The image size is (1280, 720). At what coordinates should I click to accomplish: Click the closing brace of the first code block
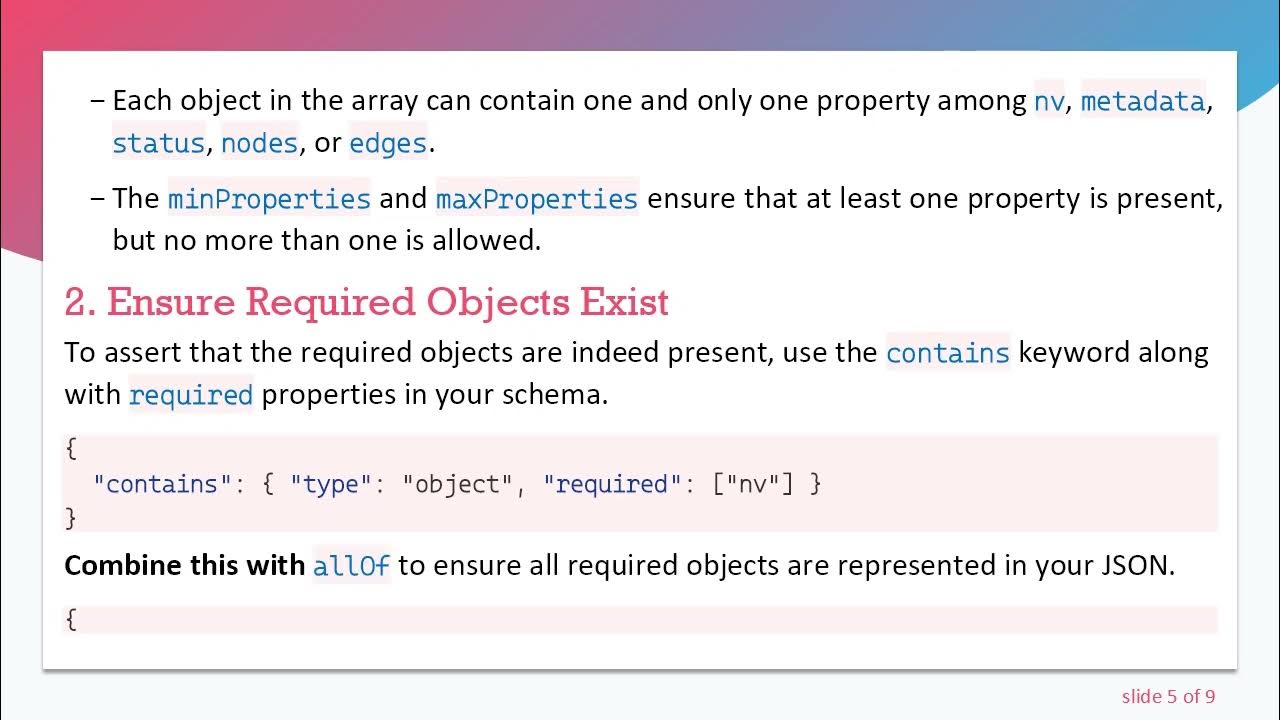70,518
